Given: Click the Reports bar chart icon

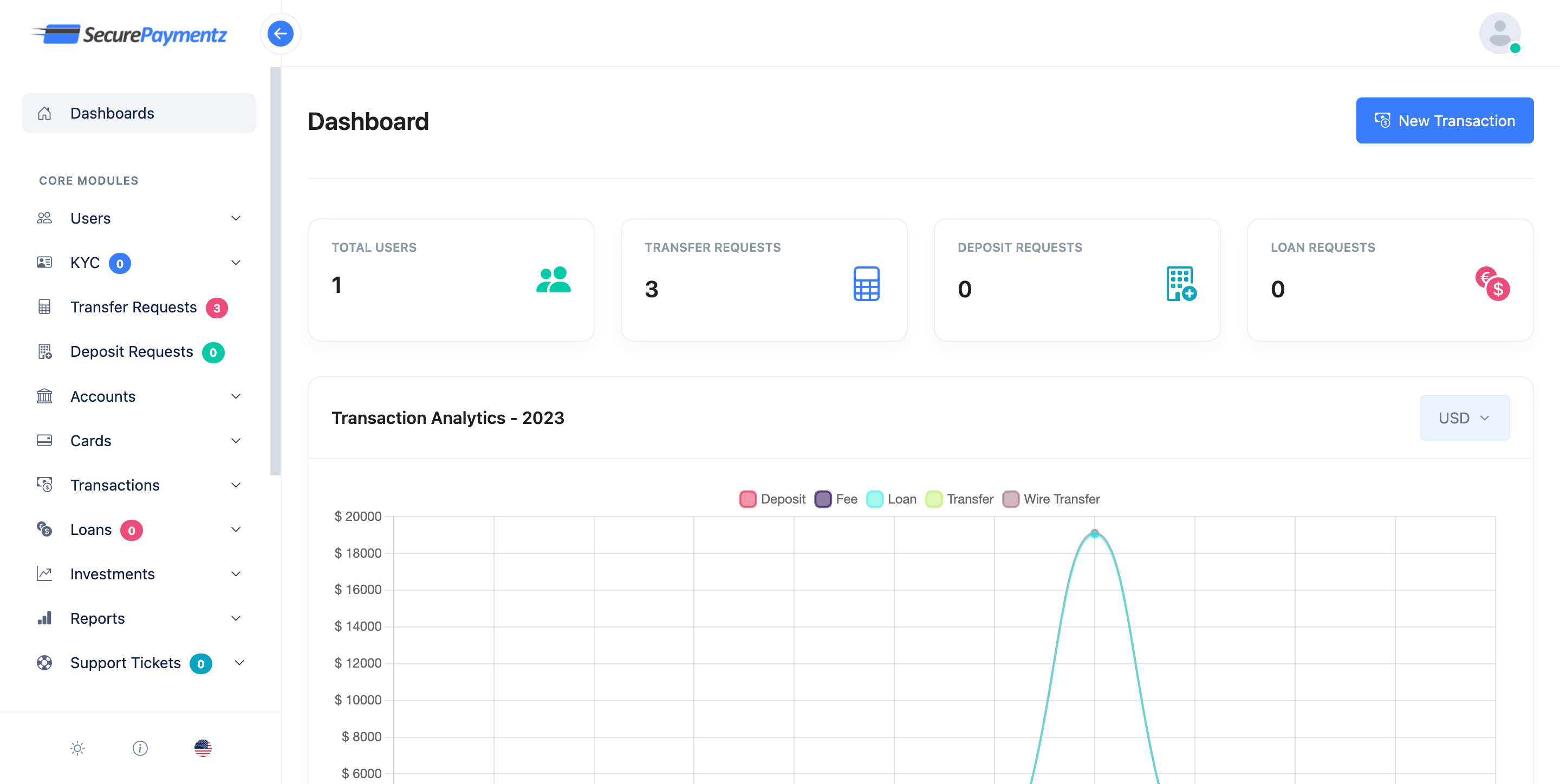Looking at the screenshot, I should pos(44,618).
